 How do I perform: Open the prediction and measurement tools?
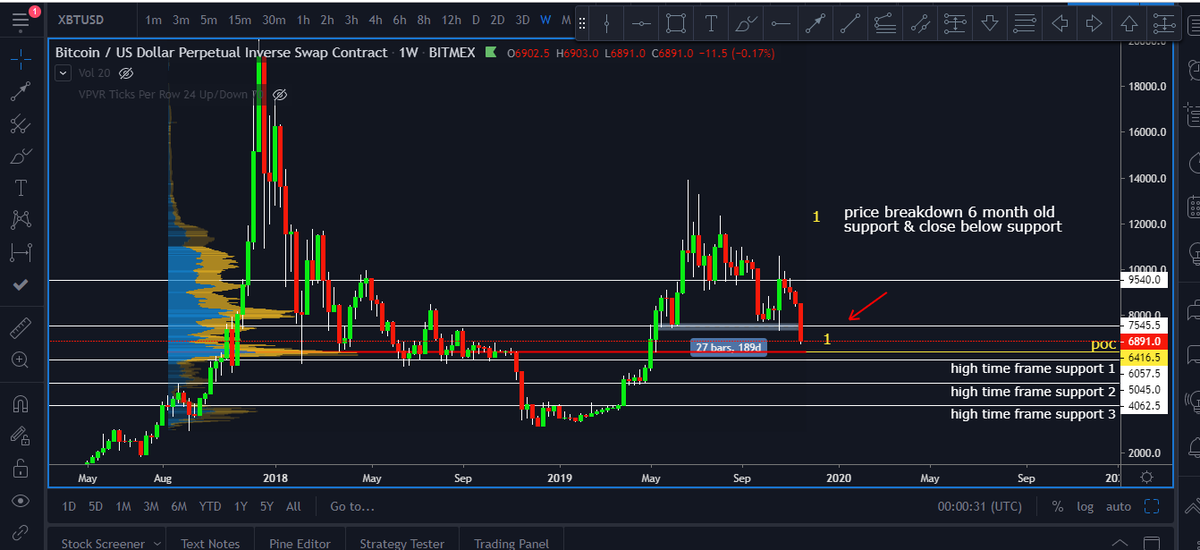[x=21, y=252]
